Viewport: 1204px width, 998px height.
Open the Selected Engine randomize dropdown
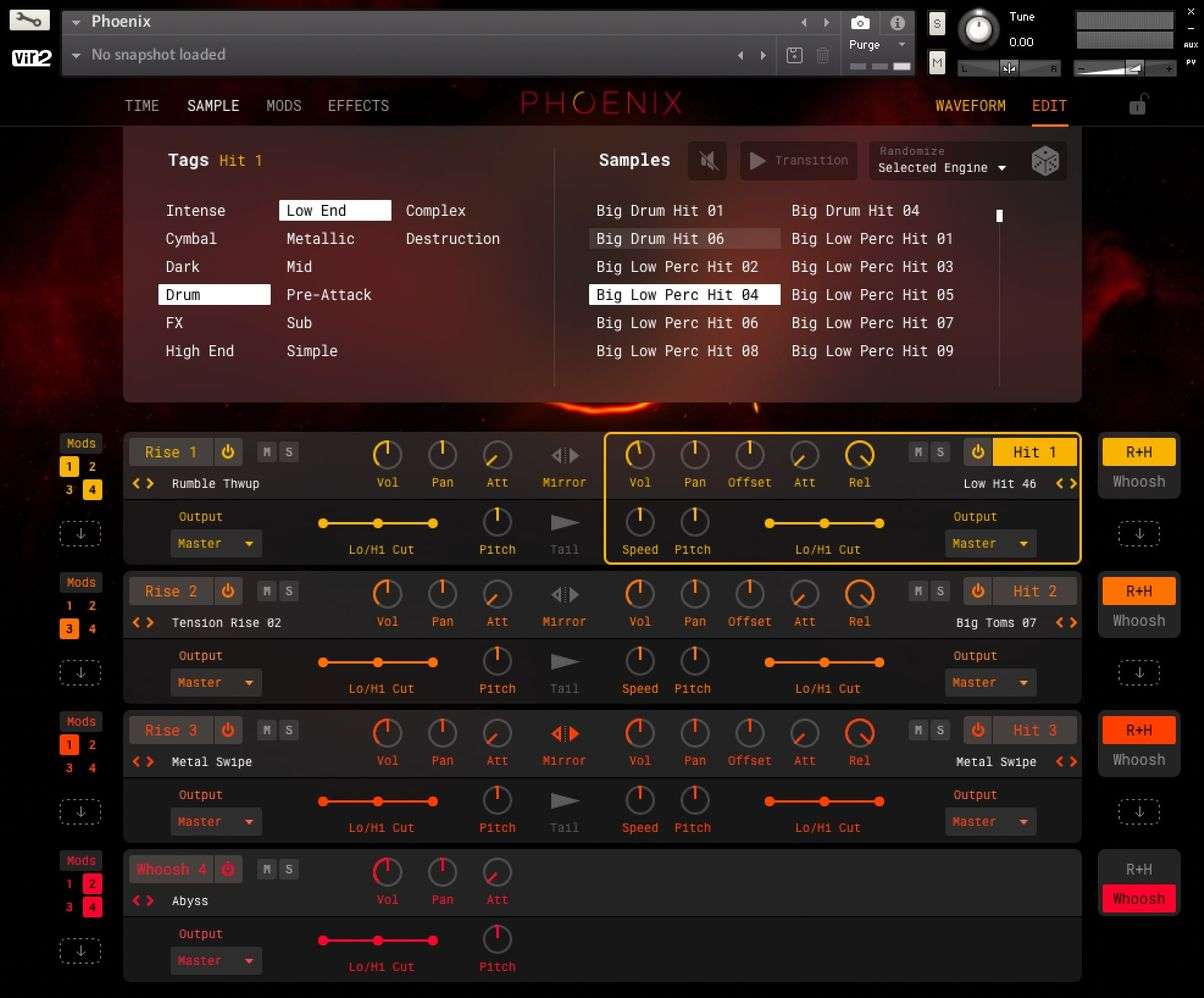938,168
